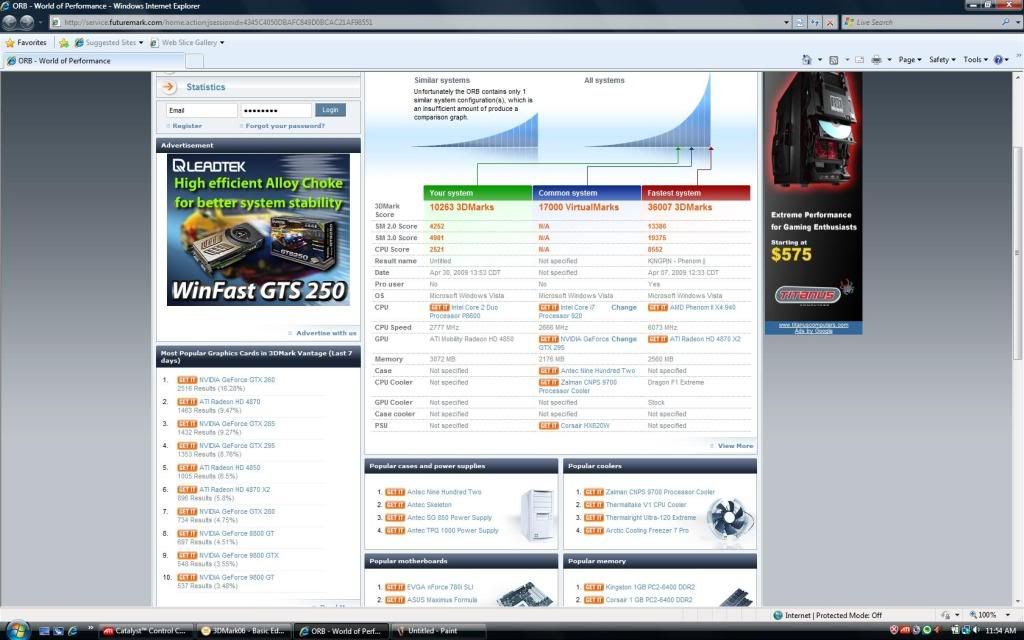The height and width of the screenshot is (640, 1024).
Task: Click the Print icon in command bar
Action: tap(876, 59)
